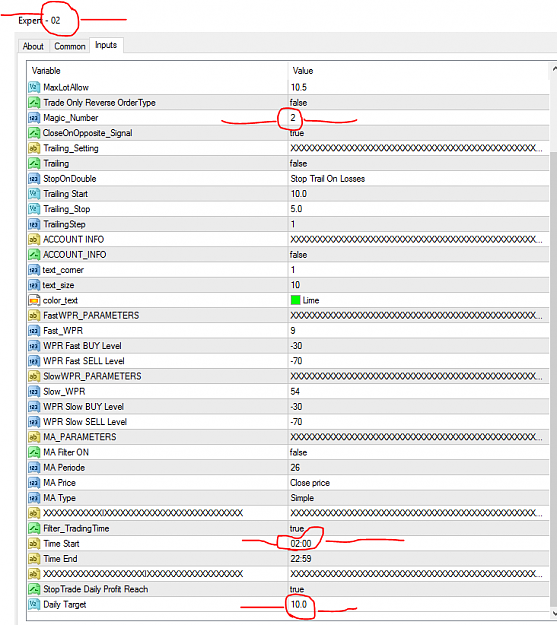Toggle the Trailing false value
The width and height of the screenshot is (557, 625).
tap(419, 163)
